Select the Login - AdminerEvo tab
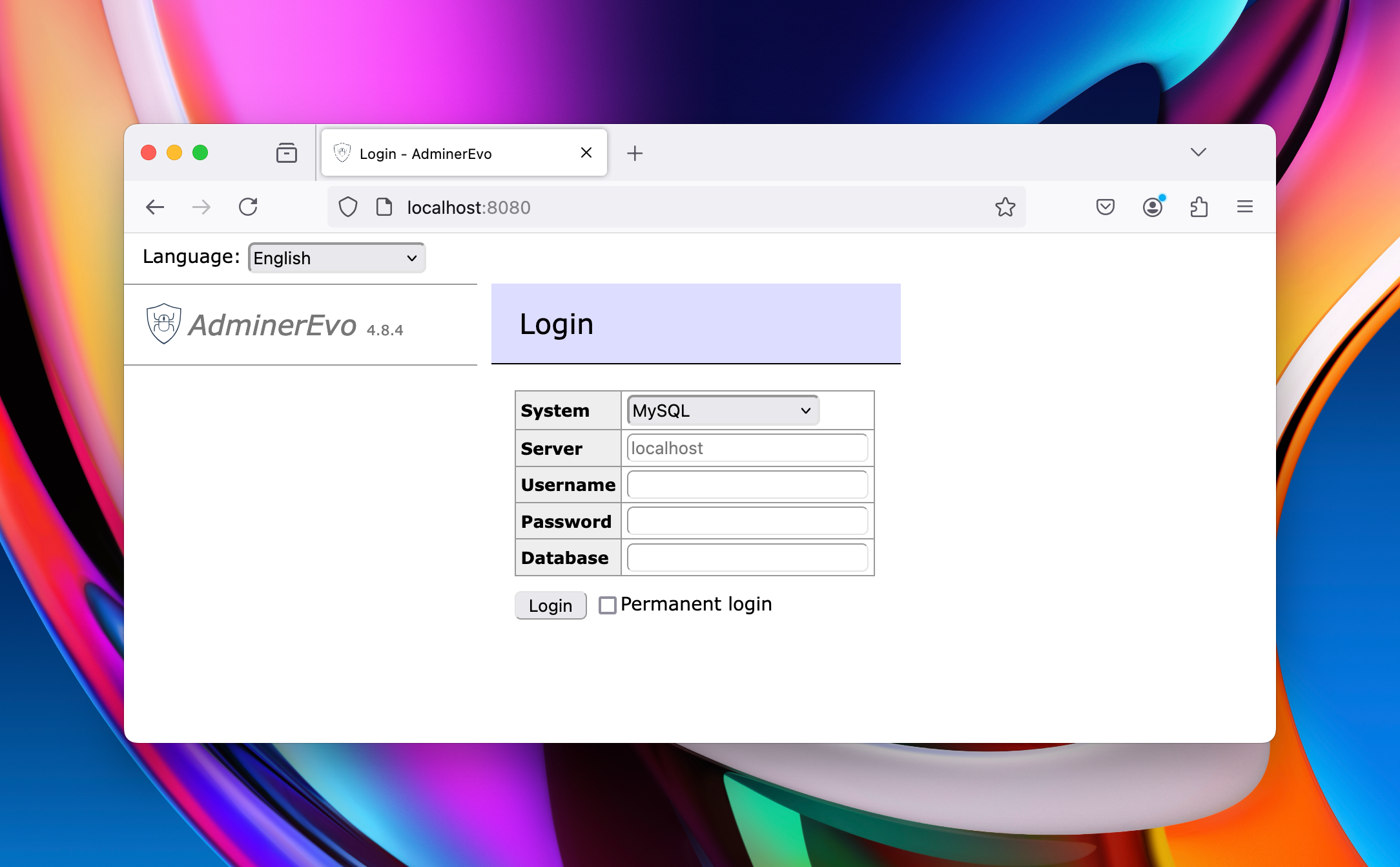 [x=452, y=154]
